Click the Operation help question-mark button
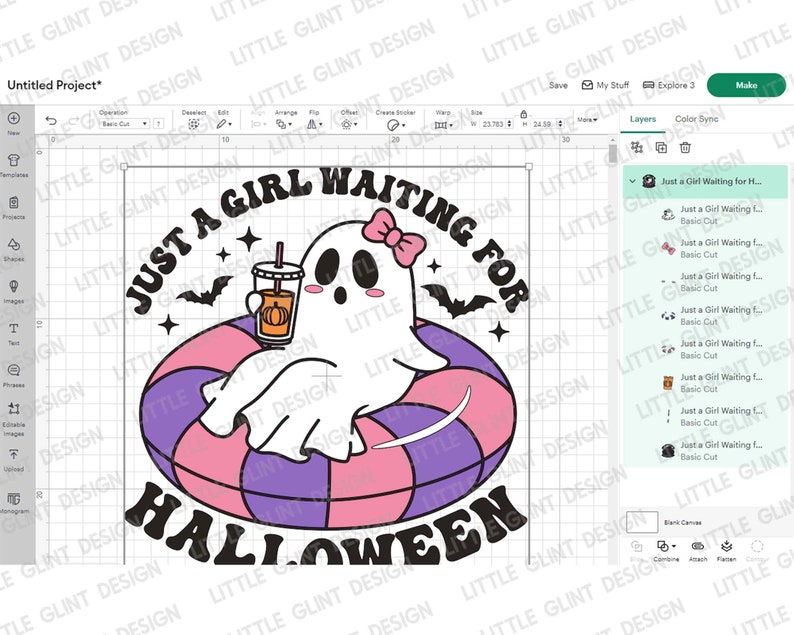This screenshot has height=635, width=794. click(158, 124)
